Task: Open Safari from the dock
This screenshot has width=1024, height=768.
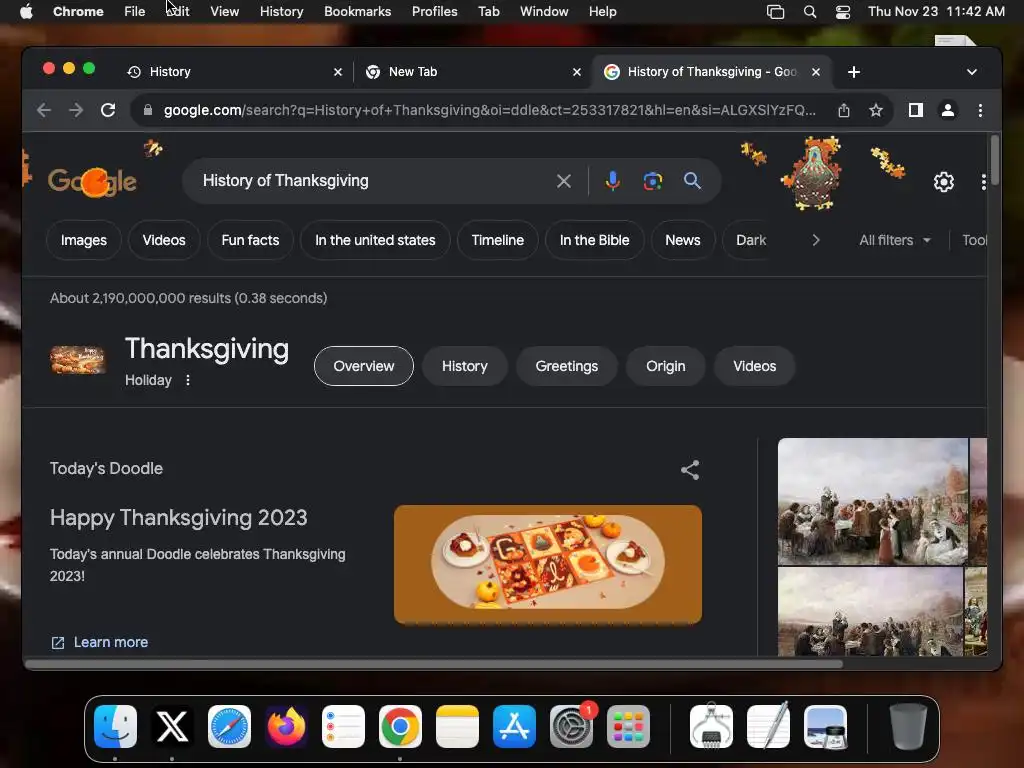Action: click(x=229, y=726)
